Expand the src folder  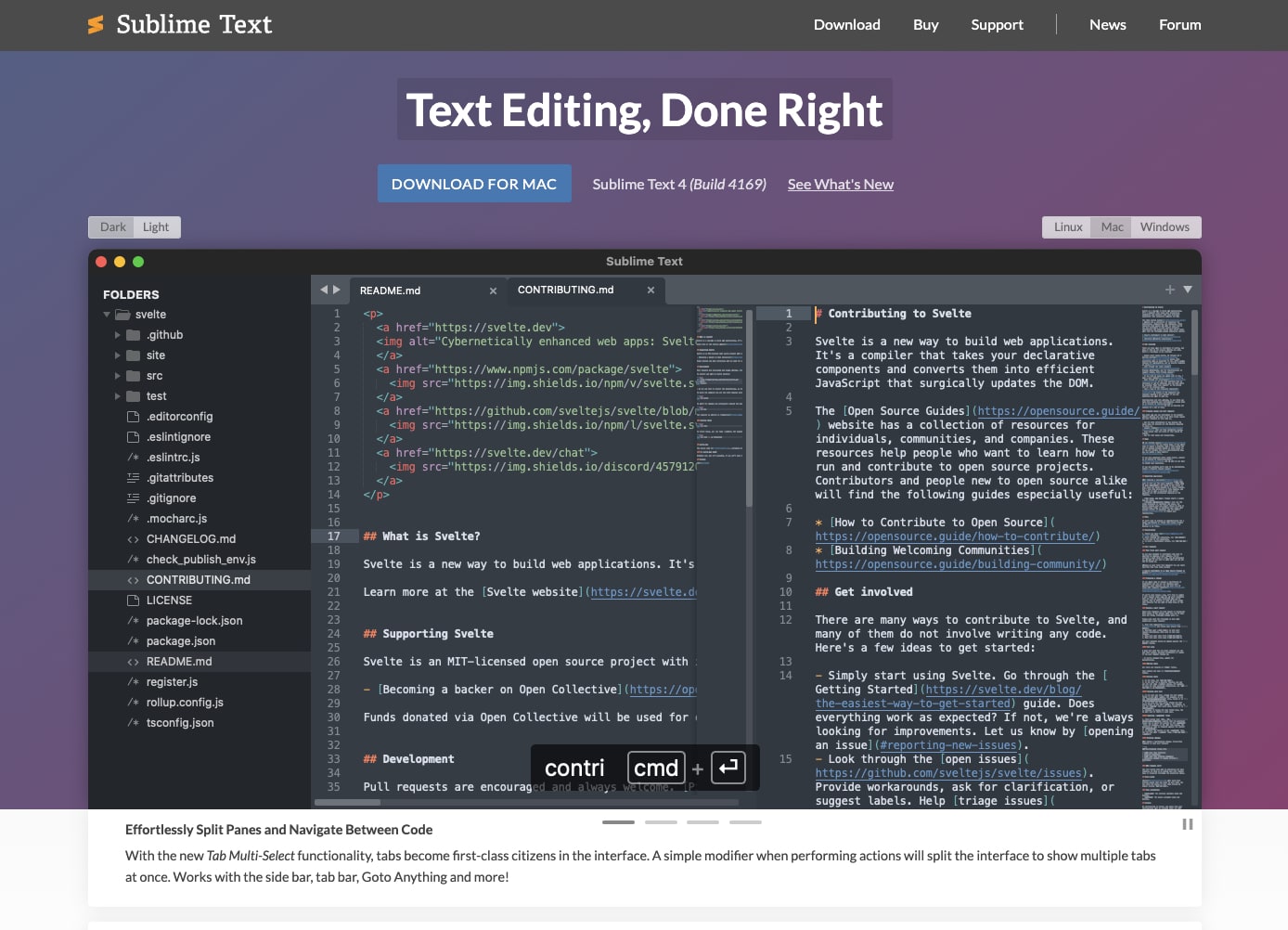pos(117,375)
